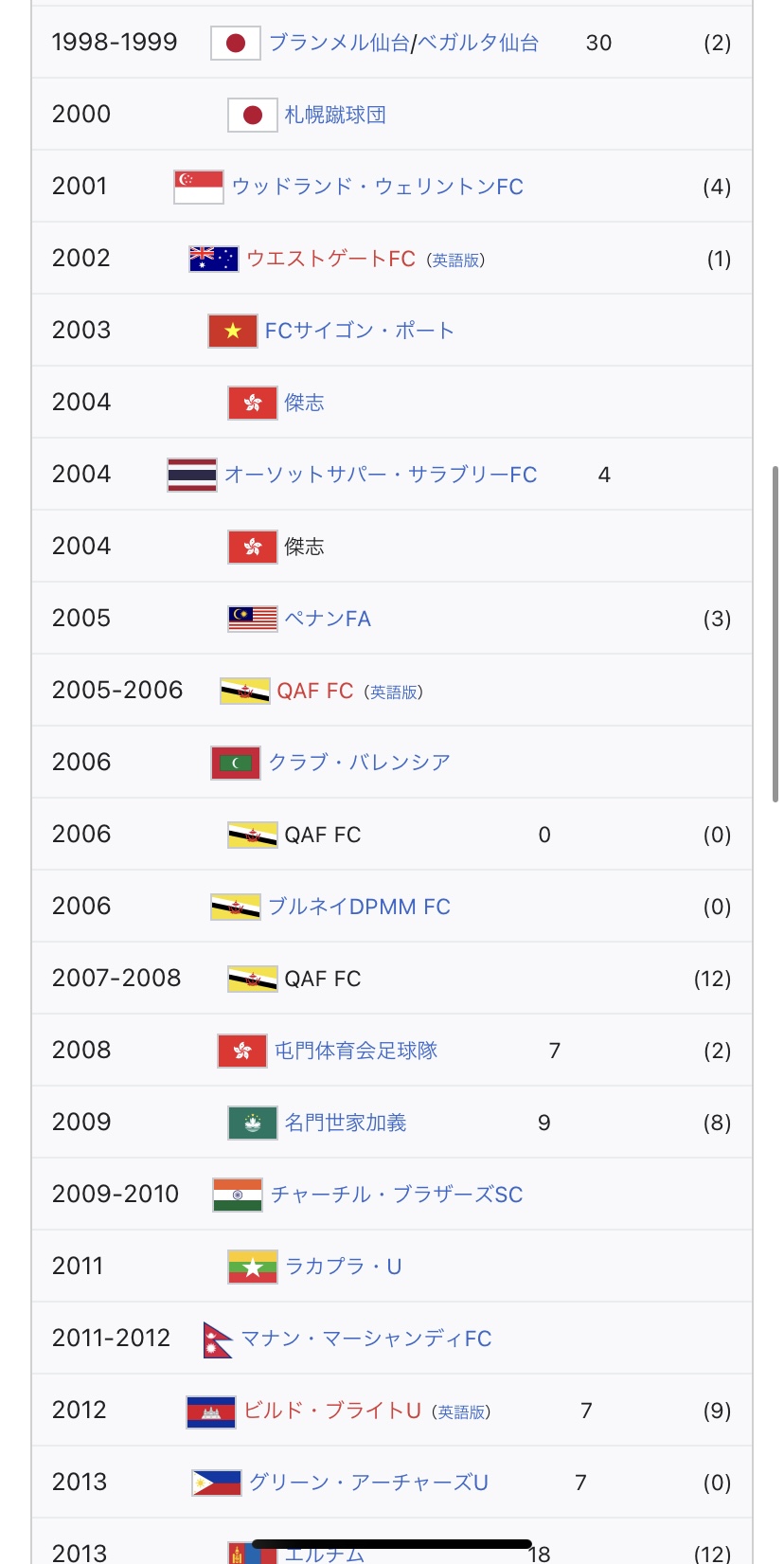Click Singapore flag icon in 2001 row

coord(199,187)
